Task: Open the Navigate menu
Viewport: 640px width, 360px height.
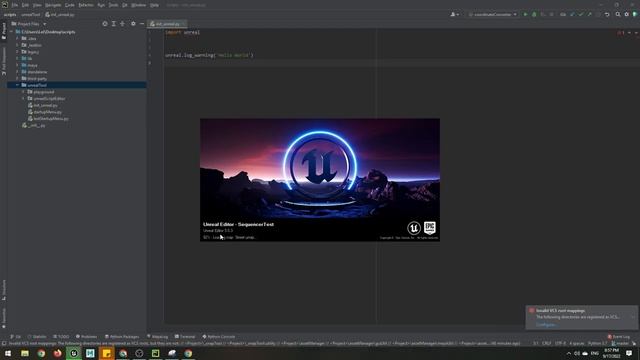Action: pyautogui.click(x=53, y=5)
